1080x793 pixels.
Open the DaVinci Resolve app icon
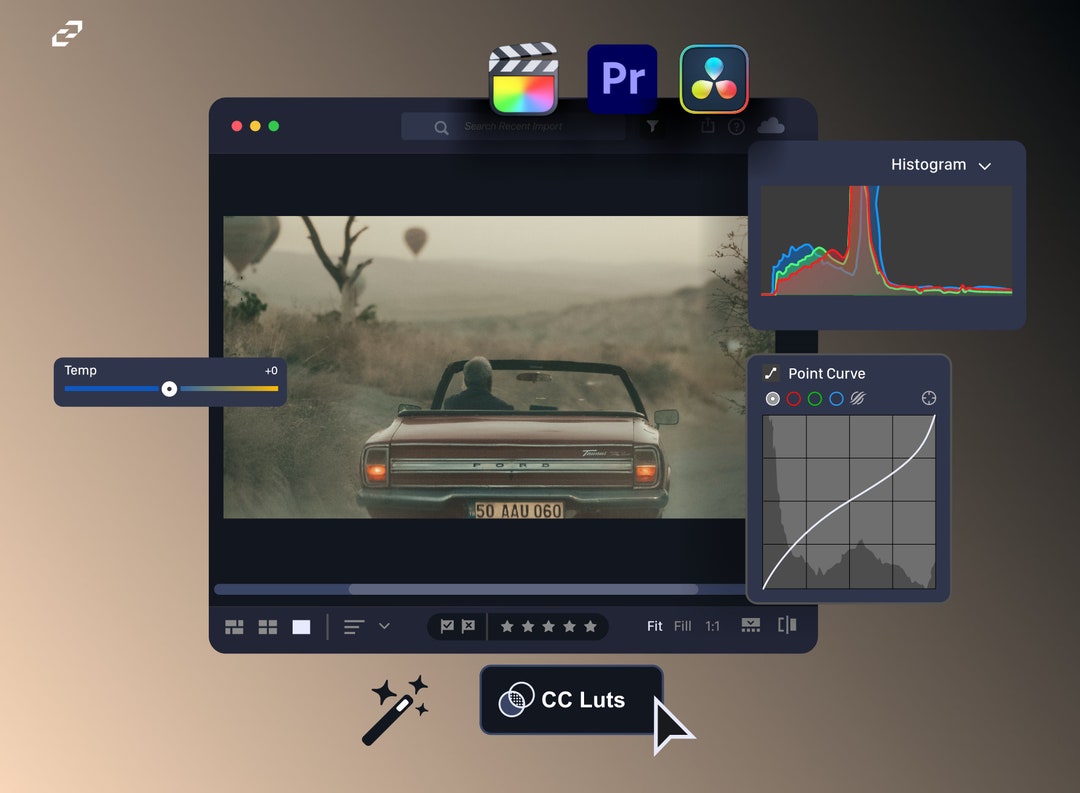[713, 77]
